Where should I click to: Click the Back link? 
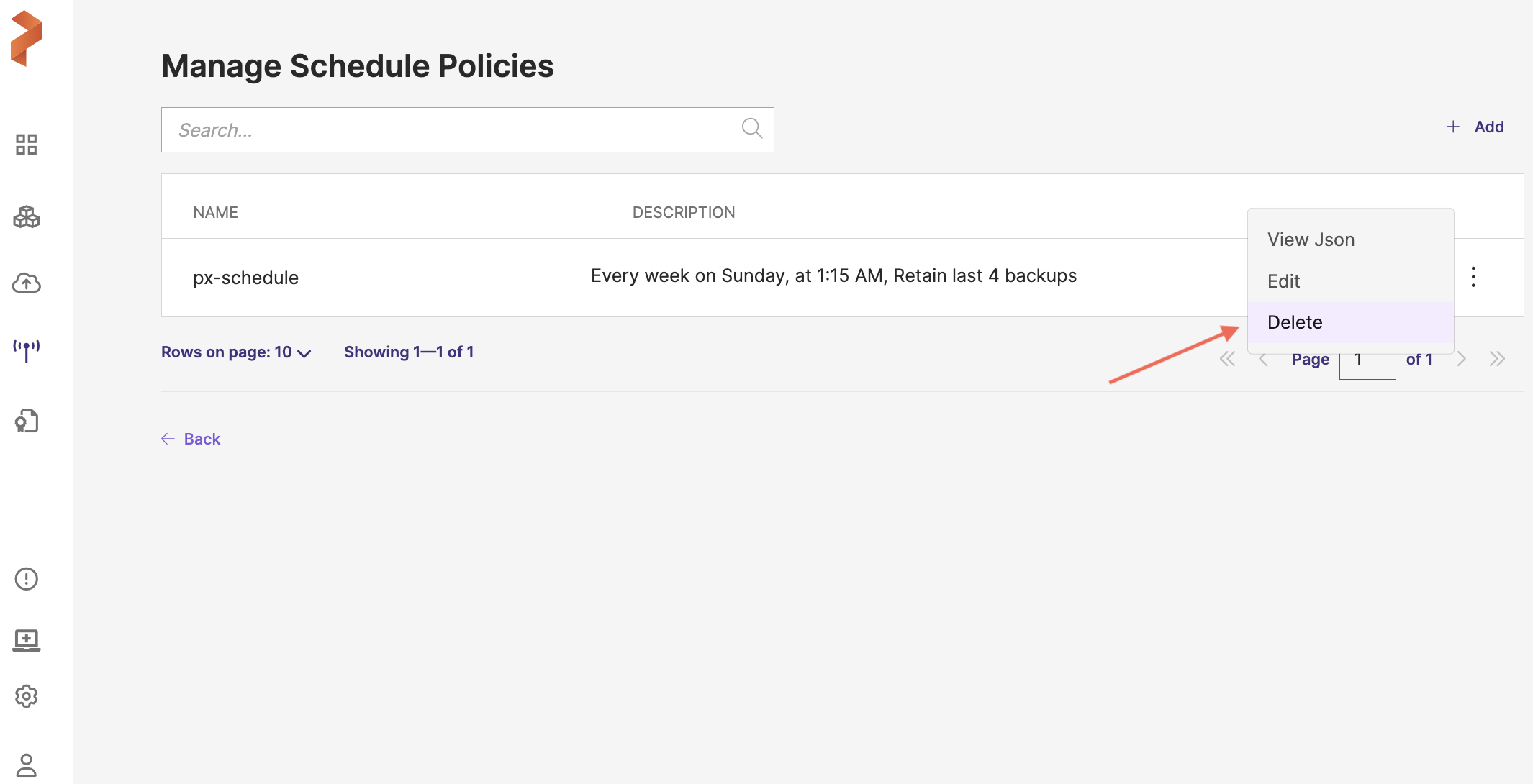191,439
